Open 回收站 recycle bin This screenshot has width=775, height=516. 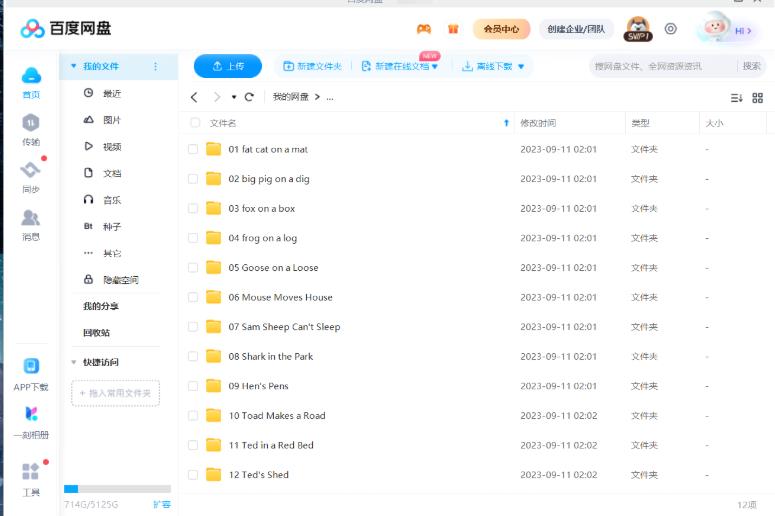(96, 333)
